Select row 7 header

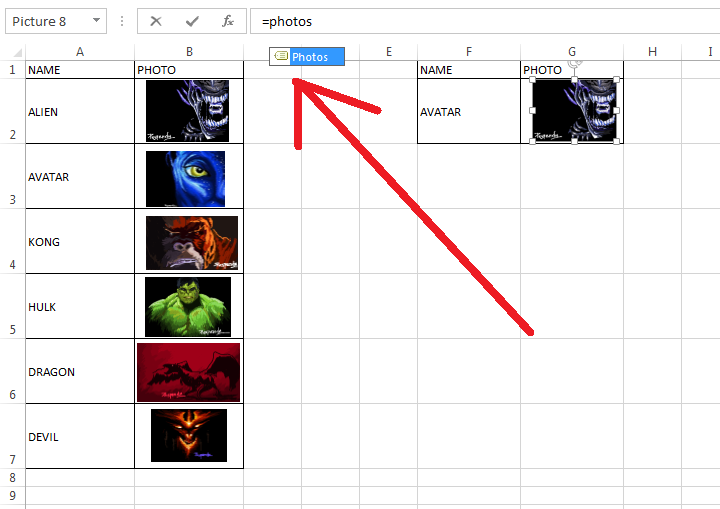(x=12, y=436)
